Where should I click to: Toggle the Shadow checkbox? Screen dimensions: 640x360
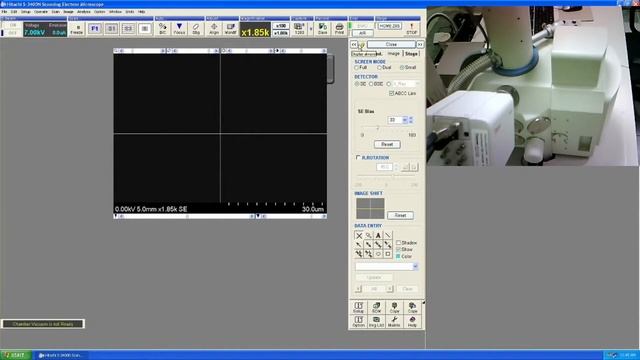click(x=398, y=243)
